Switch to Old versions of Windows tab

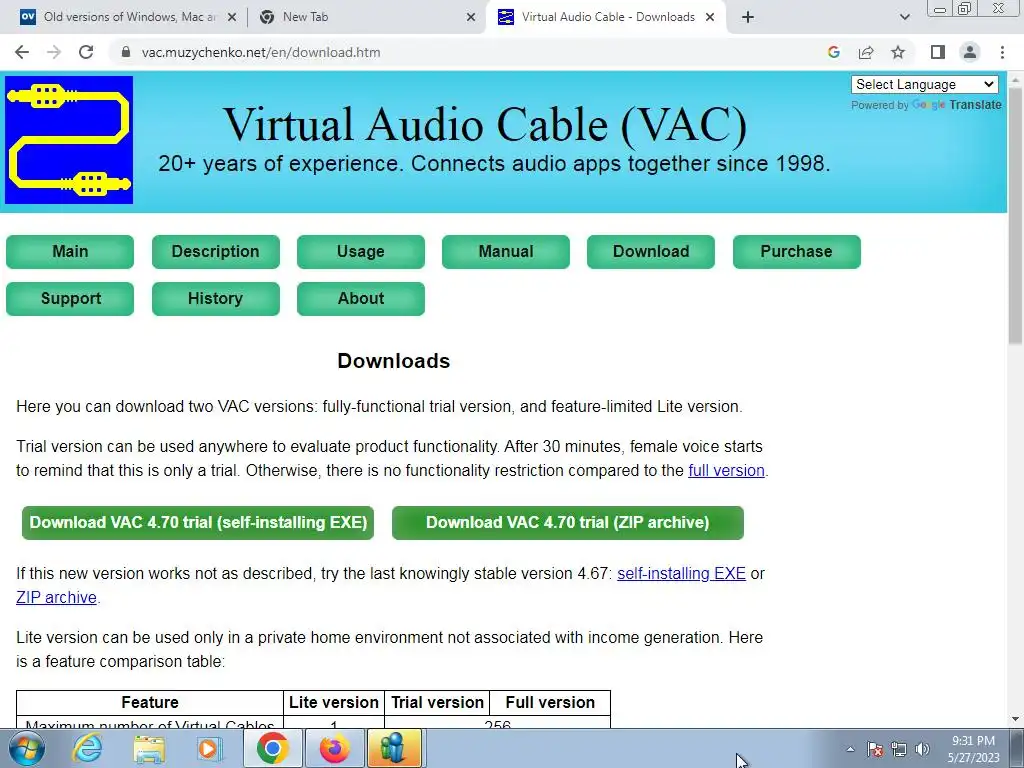click(127, 17)
